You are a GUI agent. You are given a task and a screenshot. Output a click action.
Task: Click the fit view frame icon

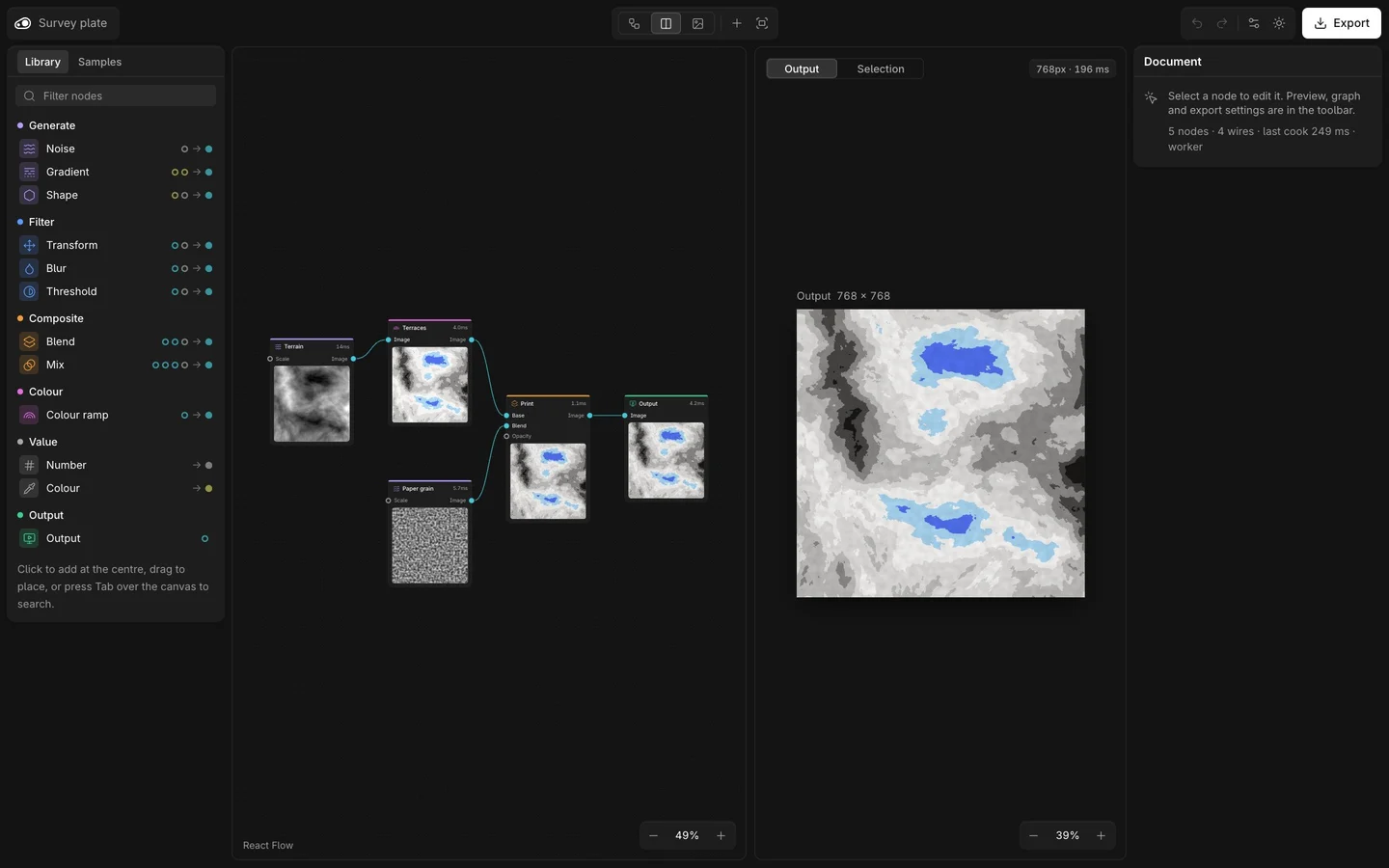coord(762,23)
